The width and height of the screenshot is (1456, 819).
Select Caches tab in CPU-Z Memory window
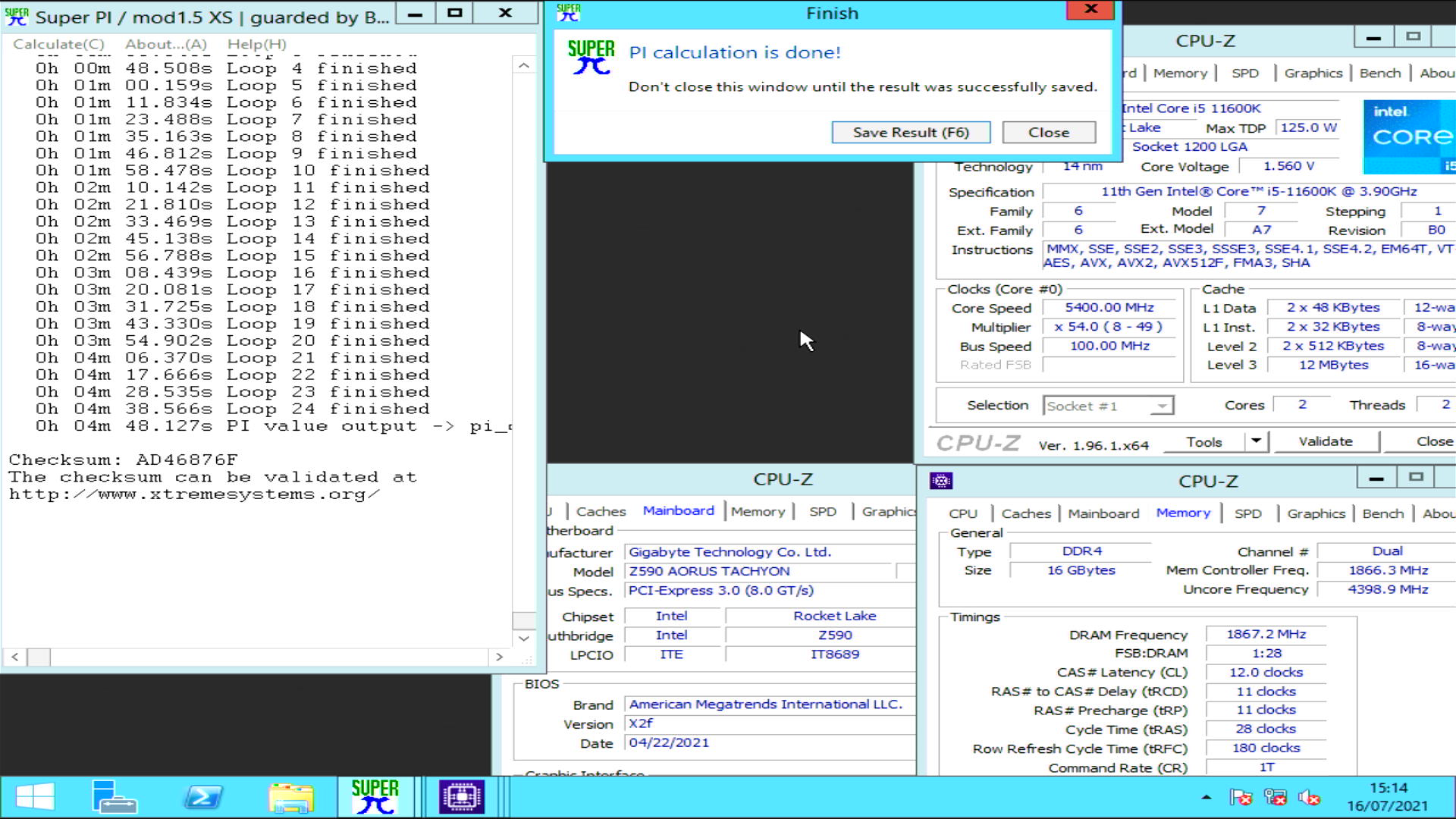click(1026, 513)
